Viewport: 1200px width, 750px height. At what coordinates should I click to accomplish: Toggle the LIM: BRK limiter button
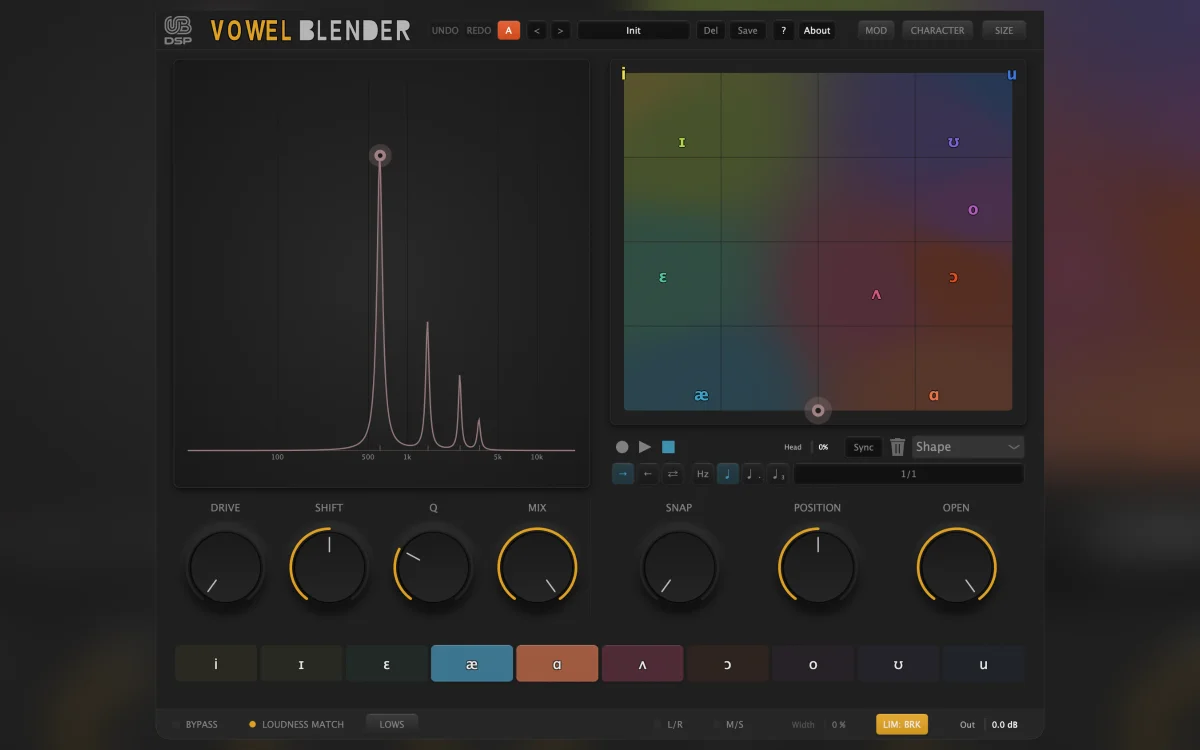tap(902, 724)
